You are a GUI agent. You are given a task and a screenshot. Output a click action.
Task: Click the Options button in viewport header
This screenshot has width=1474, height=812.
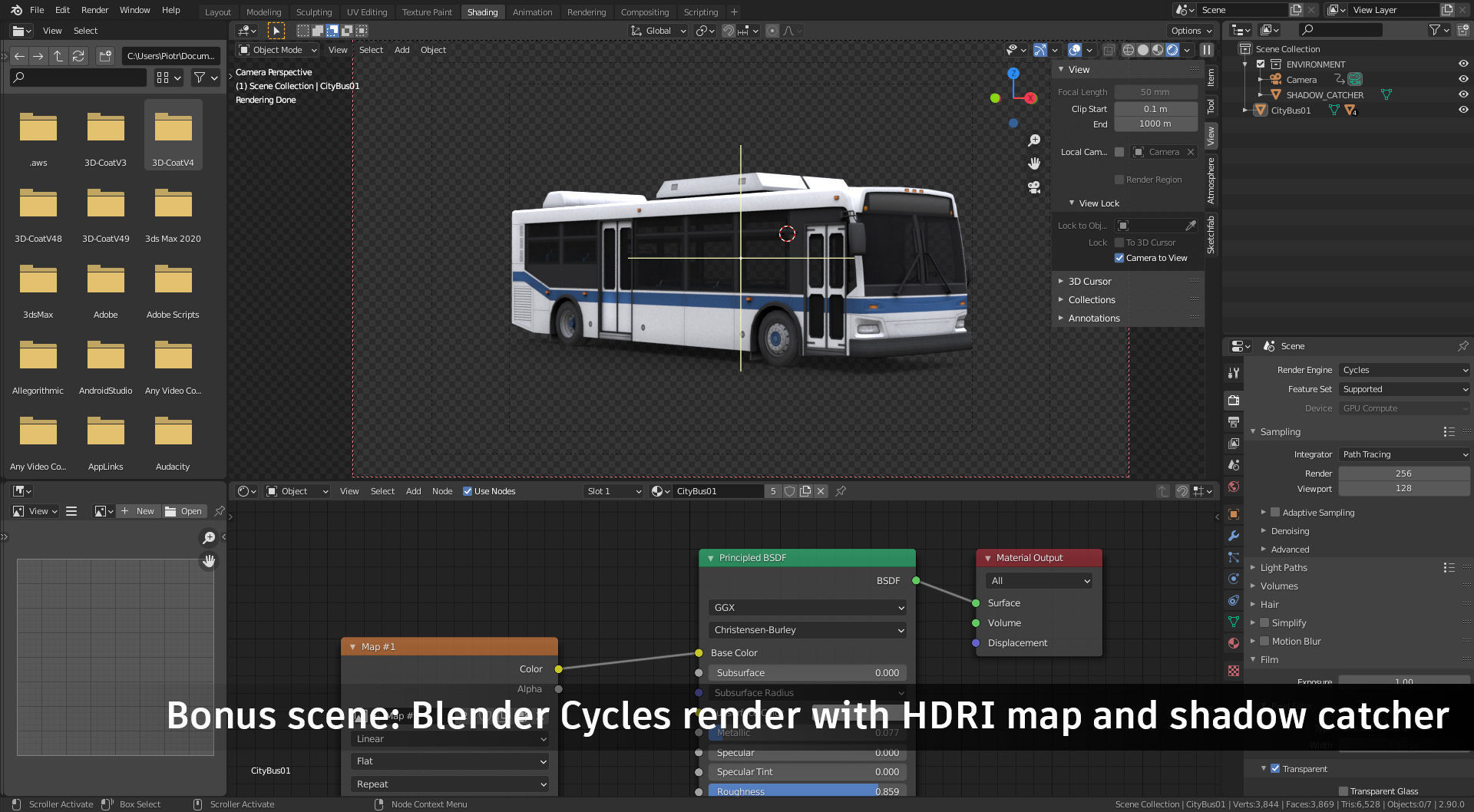click(x=1191, y=31)
